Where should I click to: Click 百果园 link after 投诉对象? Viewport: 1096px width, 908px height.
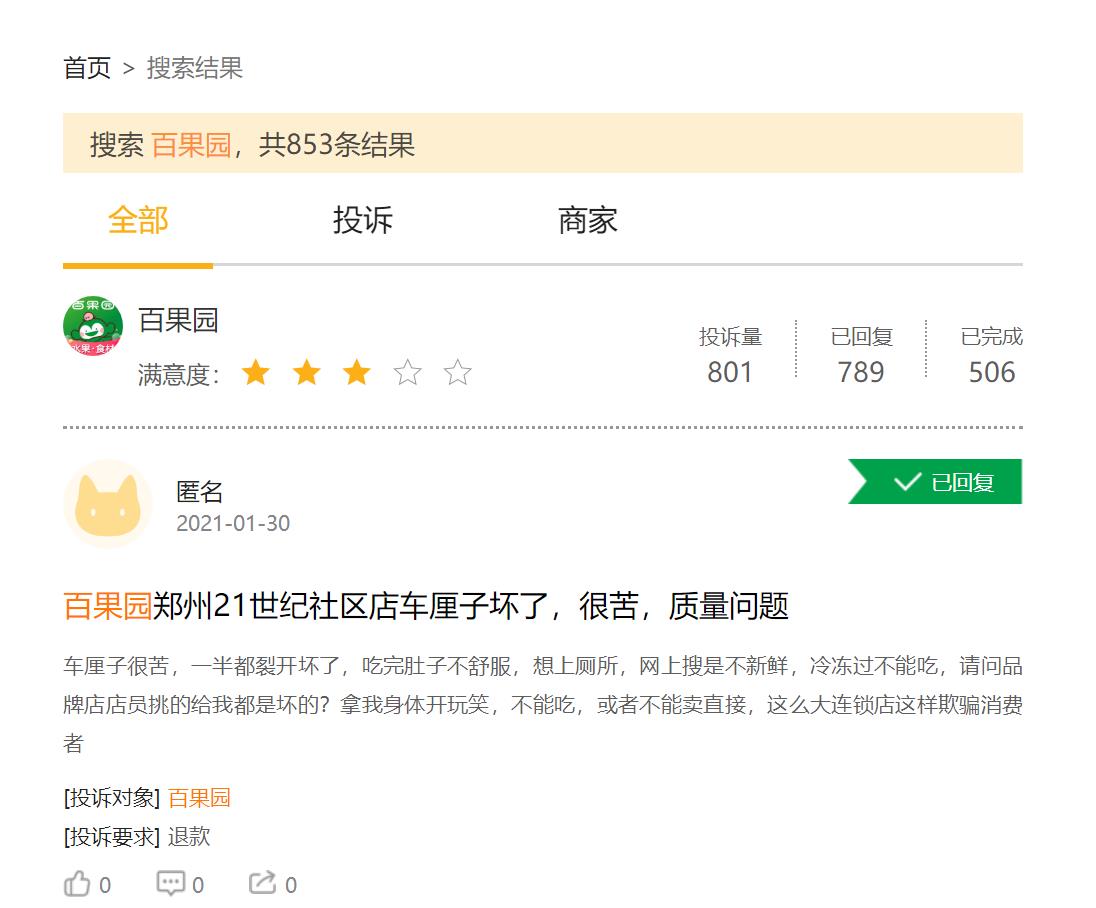pyautogui.click(x=199, y=797)
